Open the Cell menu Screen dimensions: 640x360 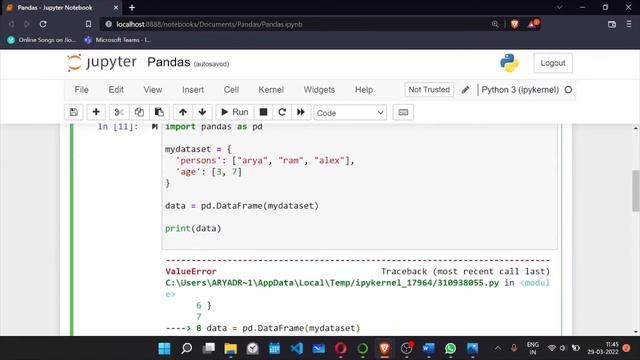231,90
